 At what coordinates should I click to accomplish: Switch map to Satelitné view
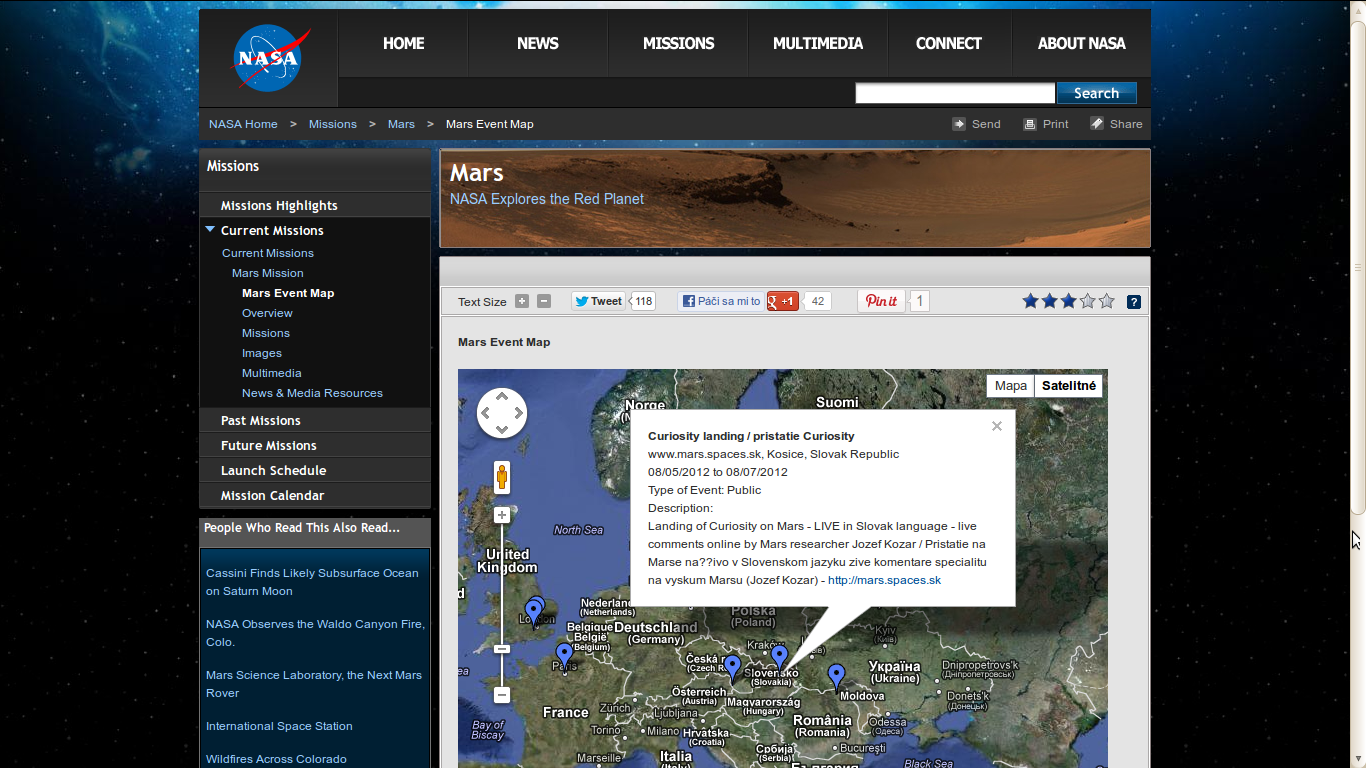(x=1068, y=386)
